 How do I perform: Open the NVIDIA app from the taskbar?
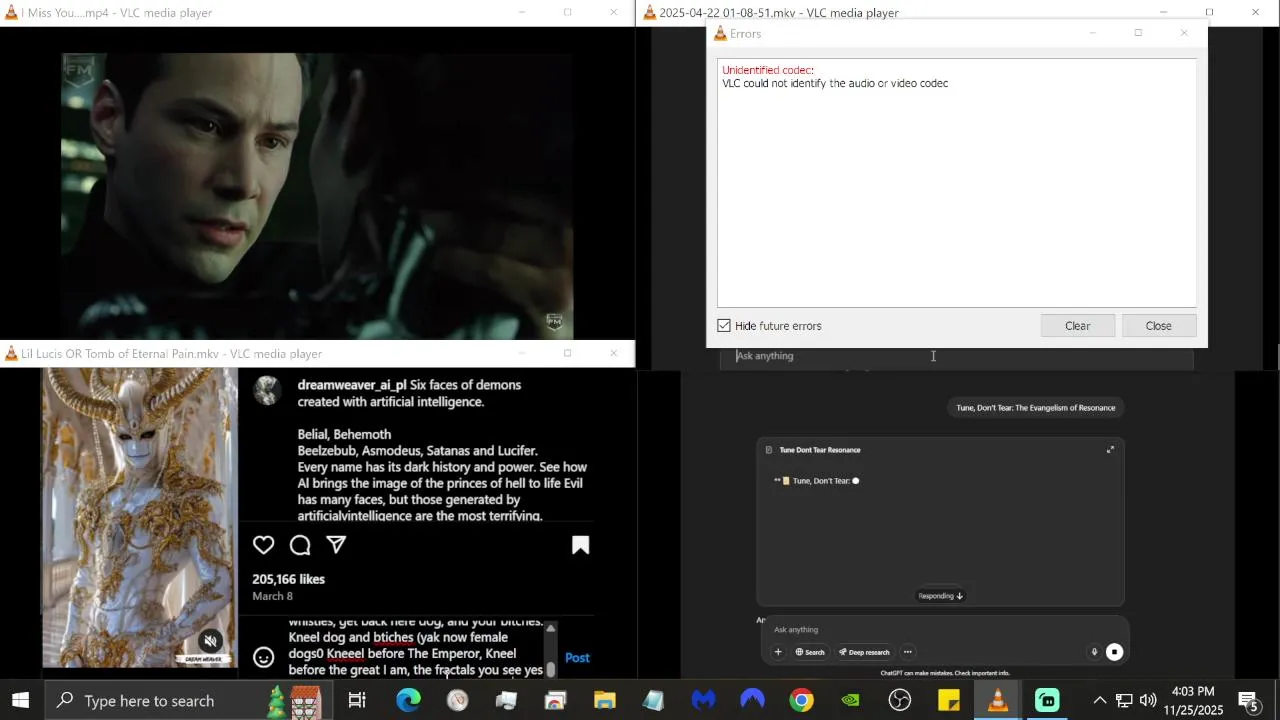[850, 700]
